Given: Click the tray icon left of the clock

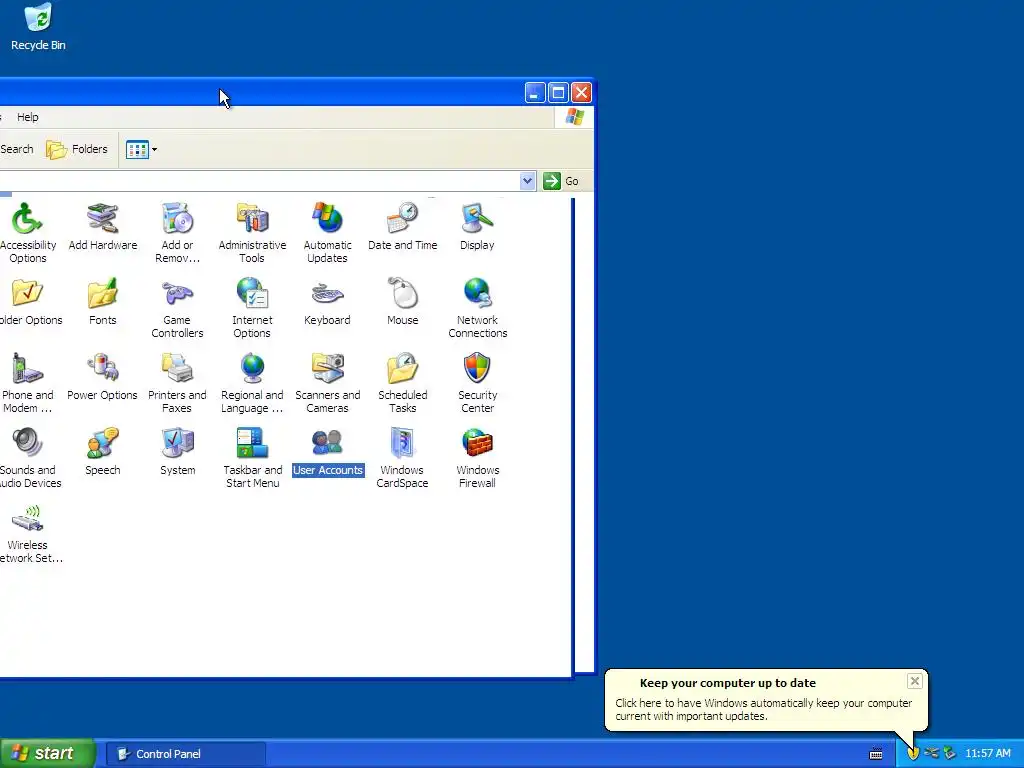Looking at the screenshot, I should (x=950, y=754).
